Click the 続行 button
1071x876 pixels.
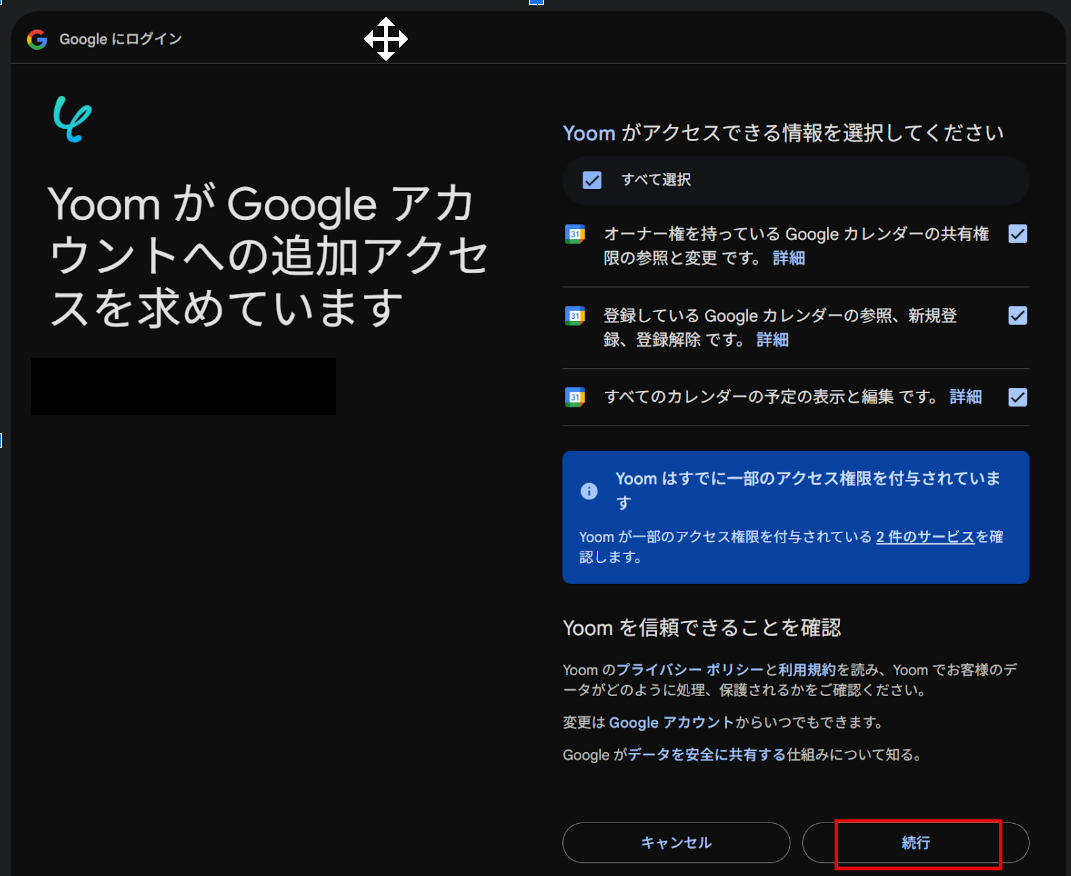click(x=915, y=843)
